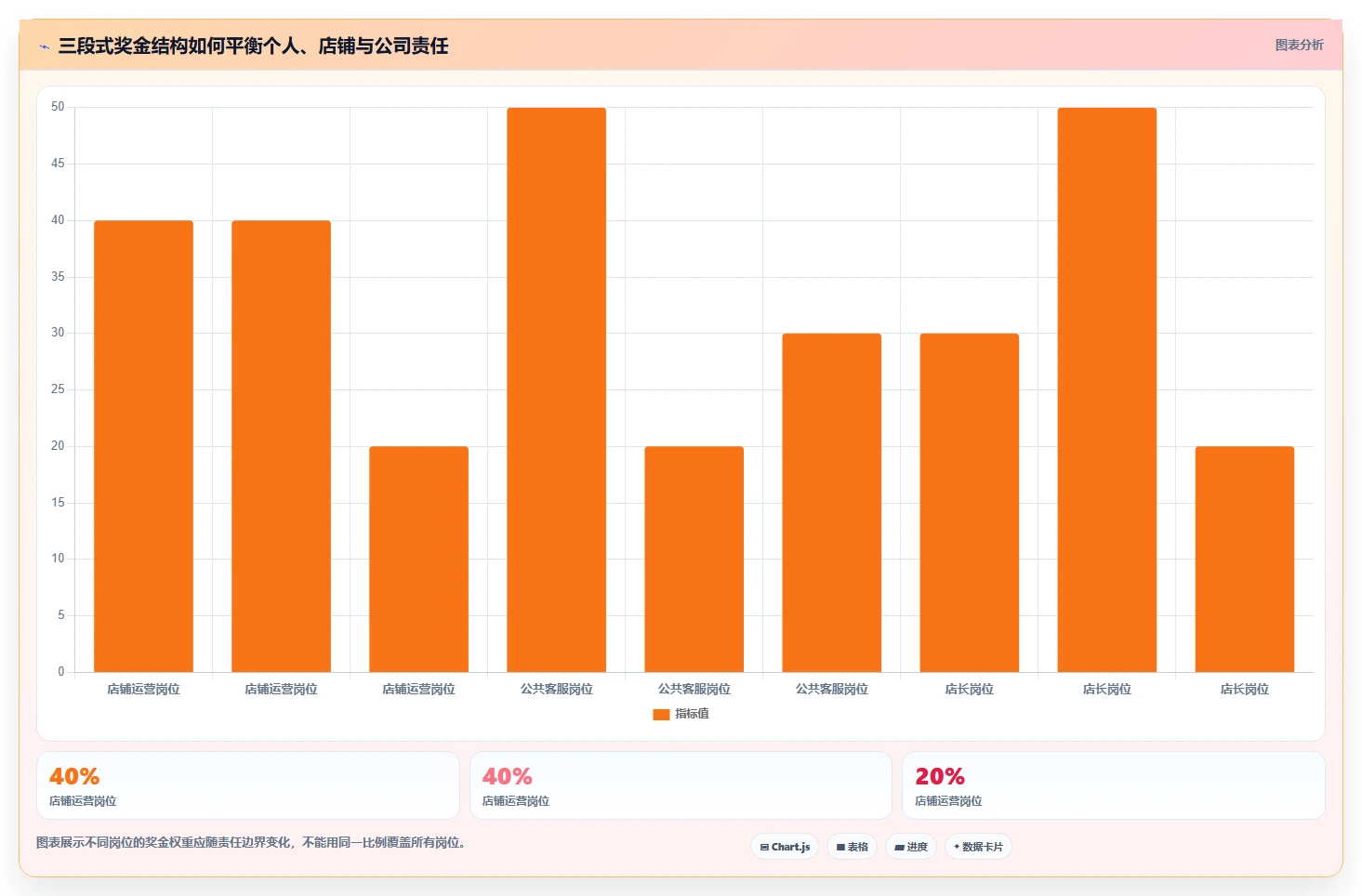The width and height of the screenshot is (1362, 896).
Task: Click the orange 40% data card
Action: (x=248, y=785)
